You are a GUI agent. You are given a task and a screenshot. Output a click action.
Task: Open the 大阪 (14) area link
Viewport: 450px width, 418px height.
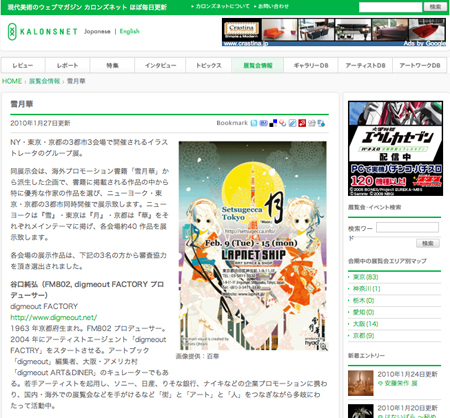click(x=365, y=324)
